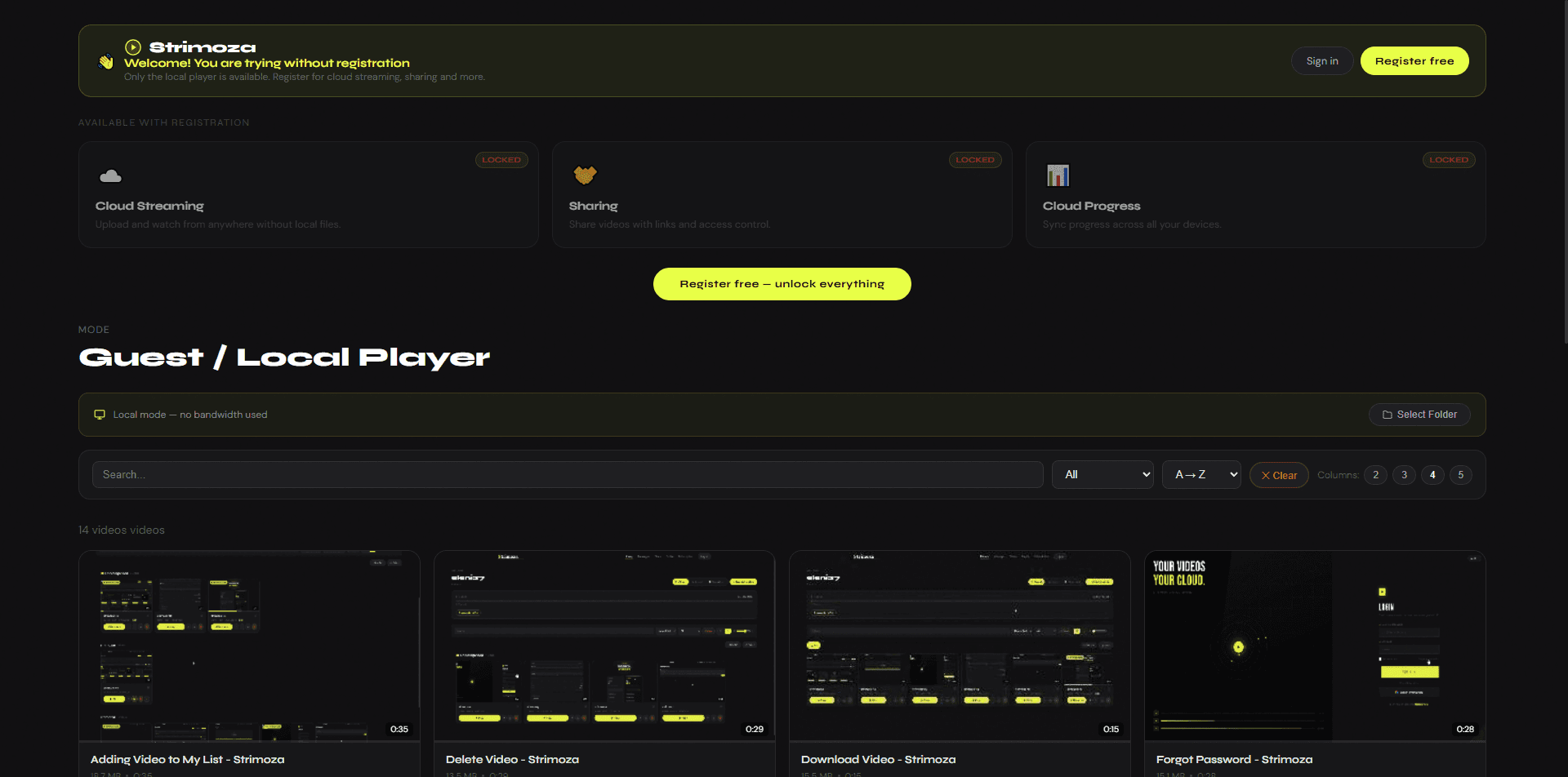Click the 0:35 duration badge
1568x777 pixels.
pos(399,730)
